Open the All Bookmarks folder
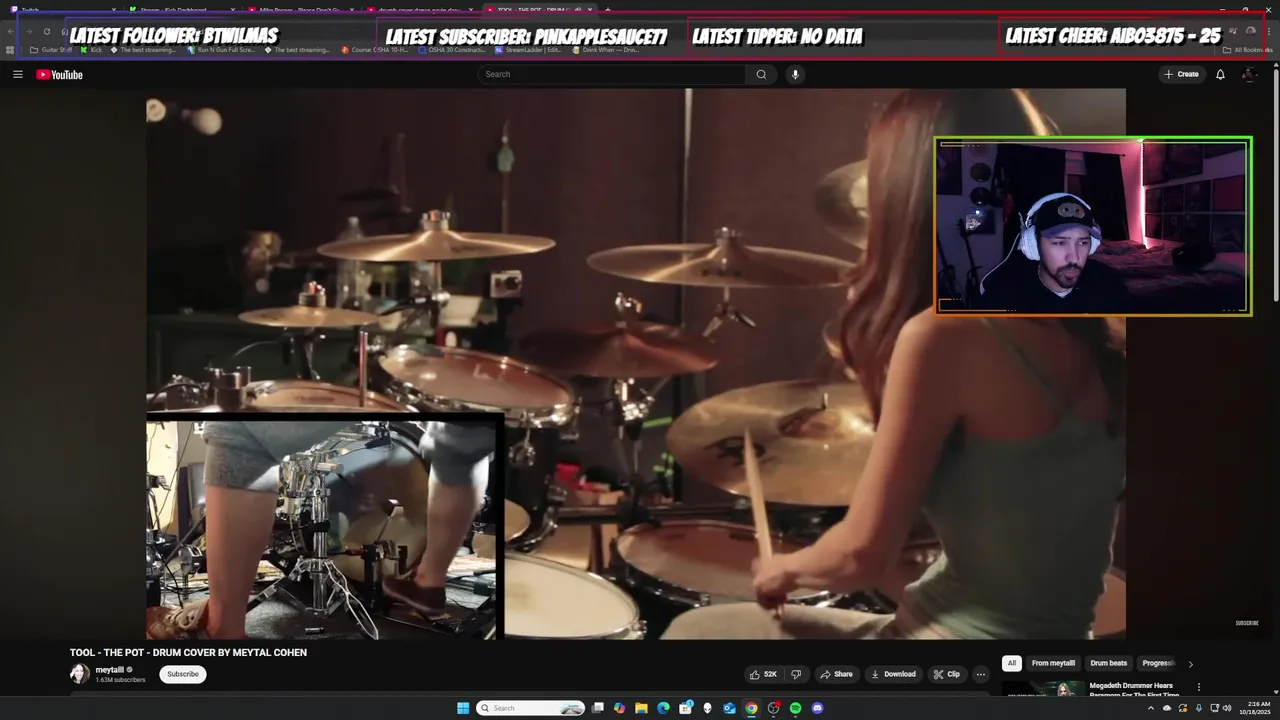This screenshot has height=720, width=1280. coord(1246,50)
